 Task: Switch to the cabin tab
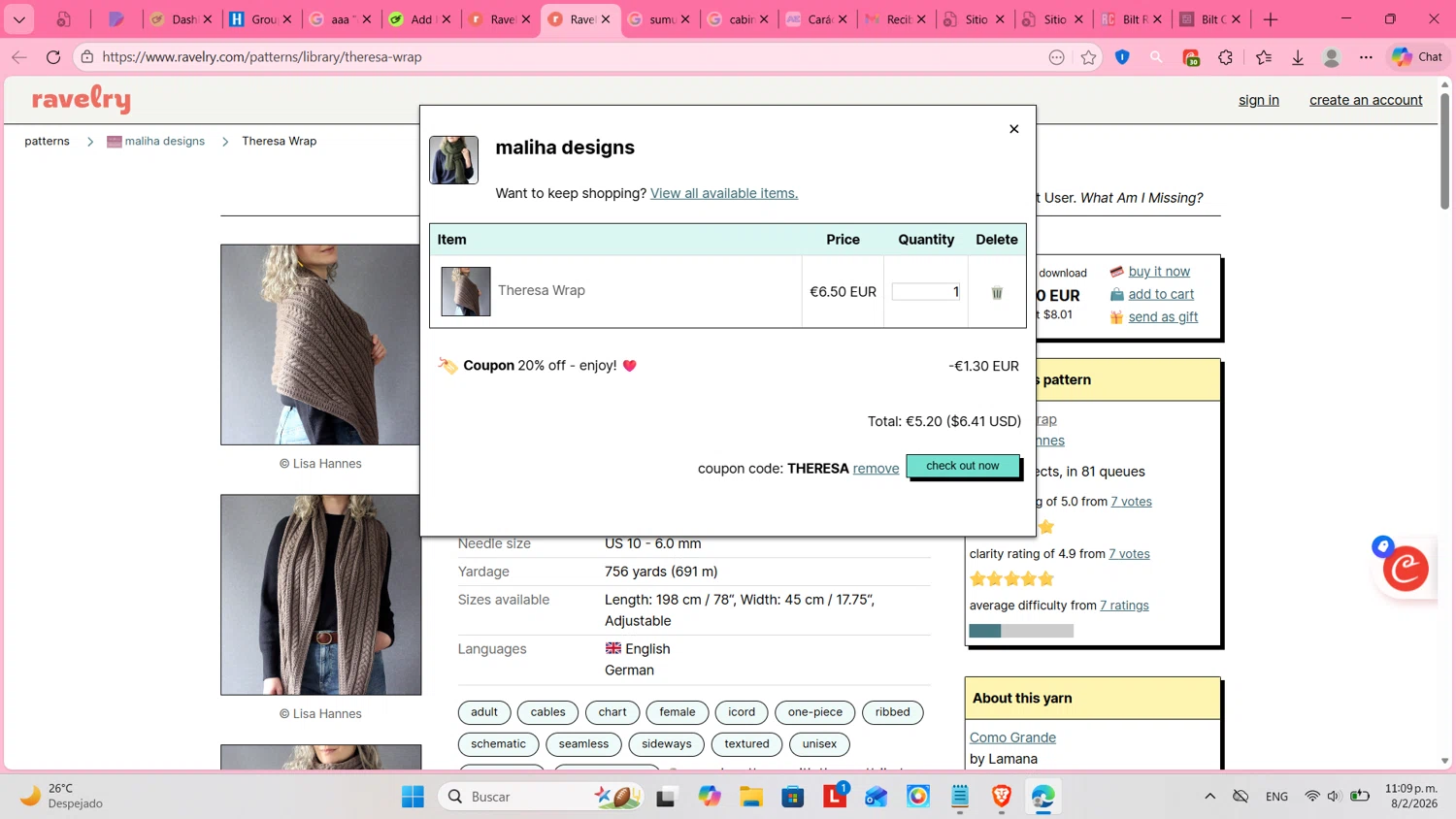coord(739,19)
